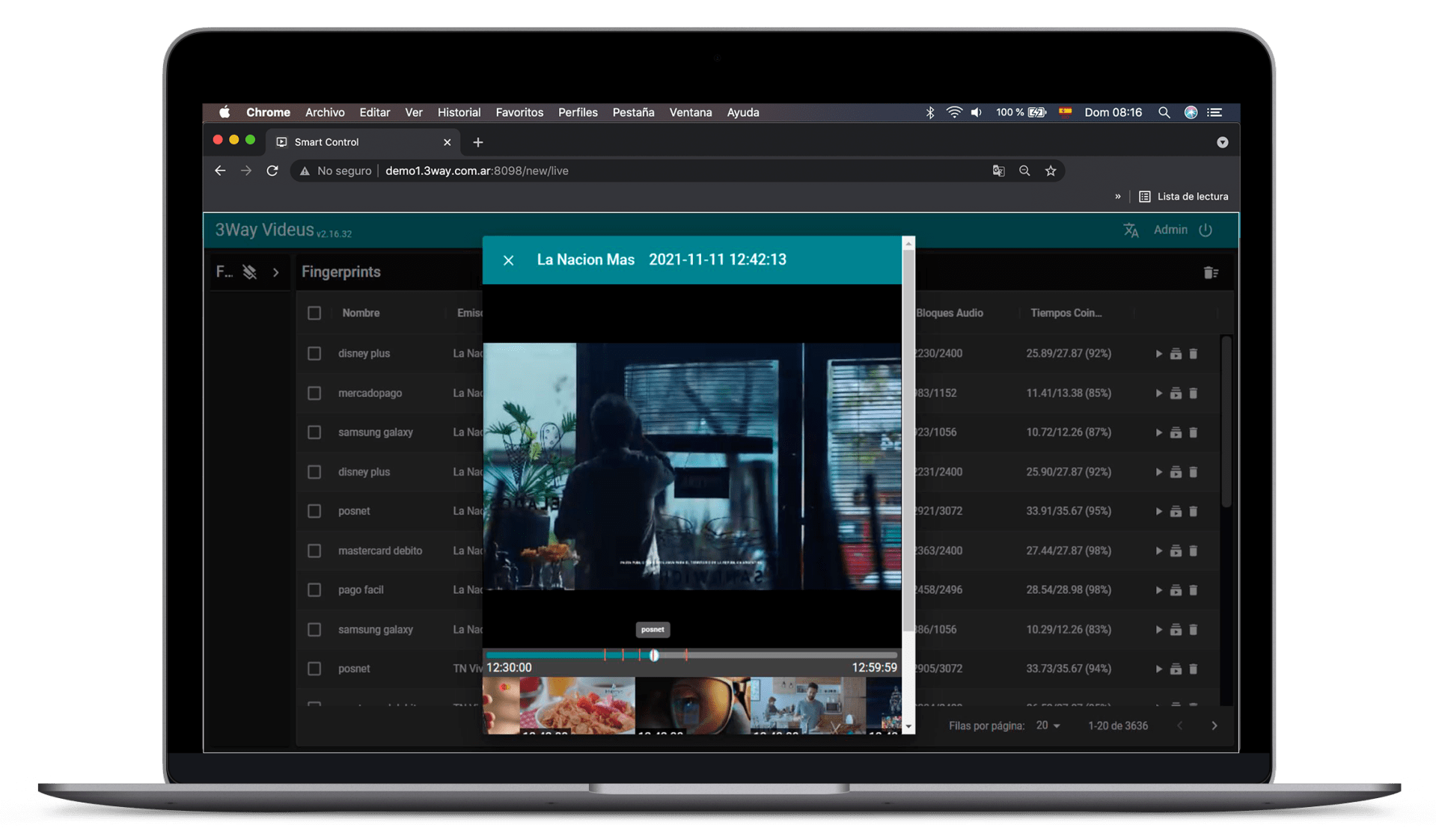Bookmark this page with the star icon
The image size is (1436, 840).
point(1051,171)
